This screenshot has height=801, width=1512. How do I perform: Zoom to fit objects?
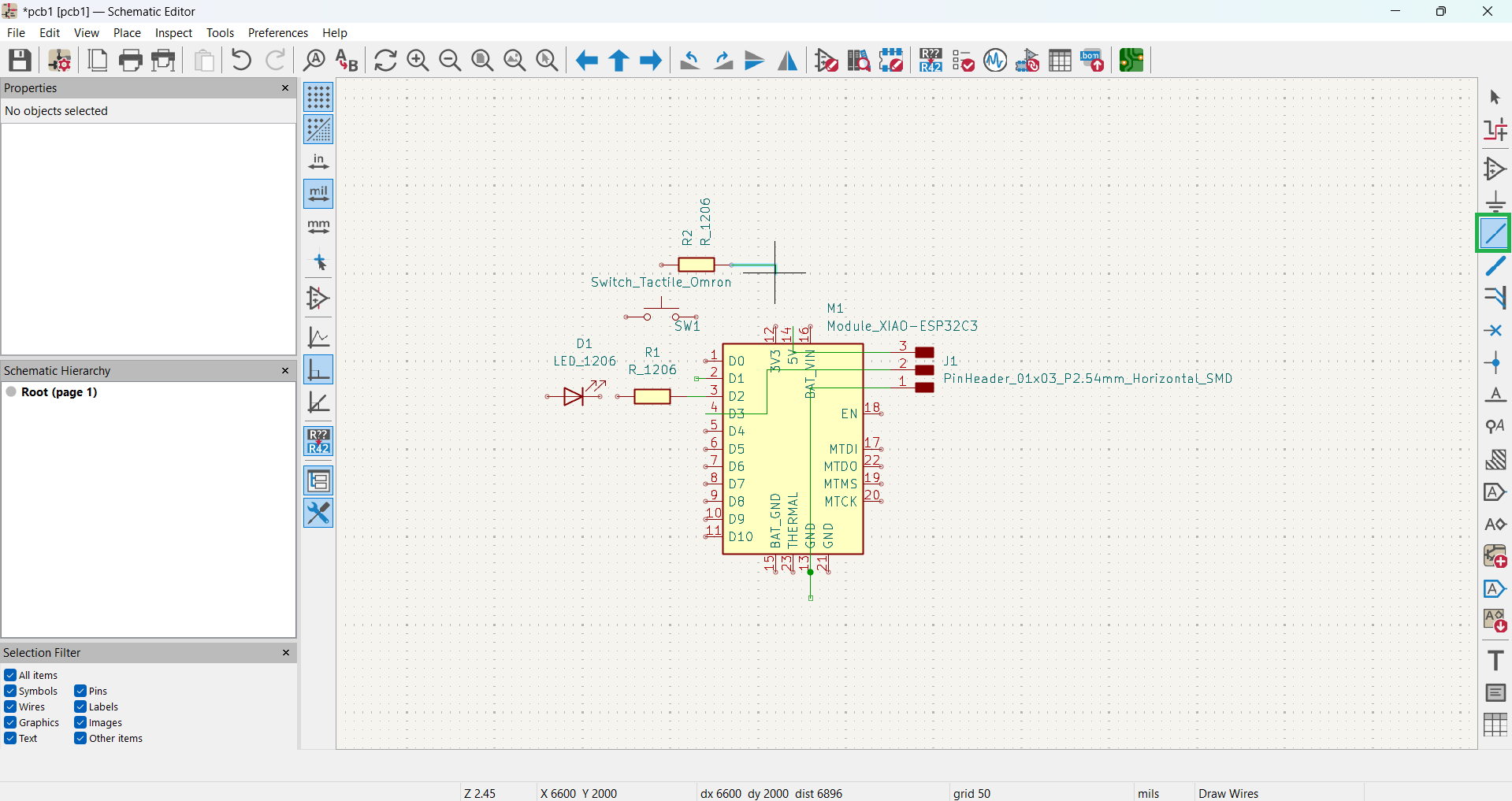coord(515,60)
